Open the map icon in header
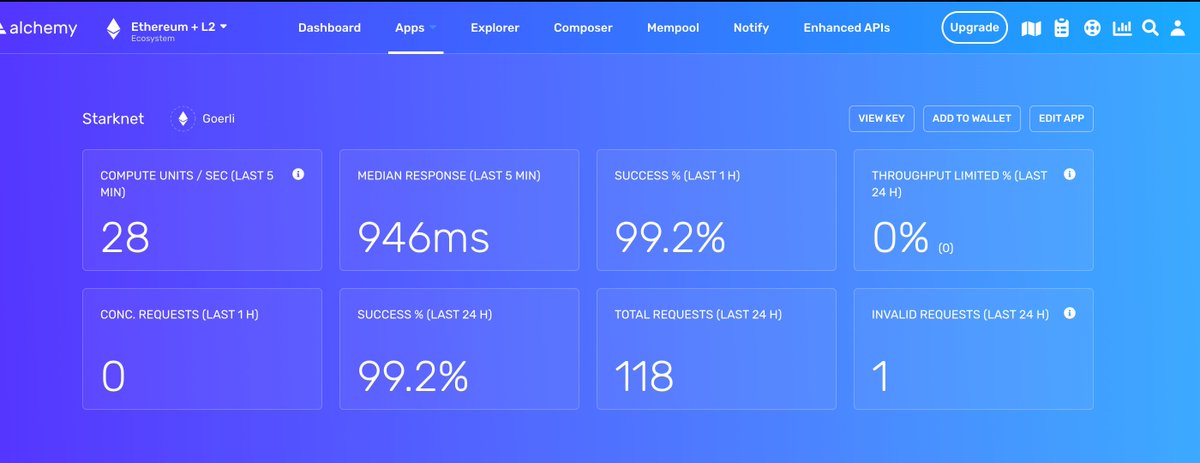Image resolution: width=1200 pixels, height=463 pixels. (1031, 29)
